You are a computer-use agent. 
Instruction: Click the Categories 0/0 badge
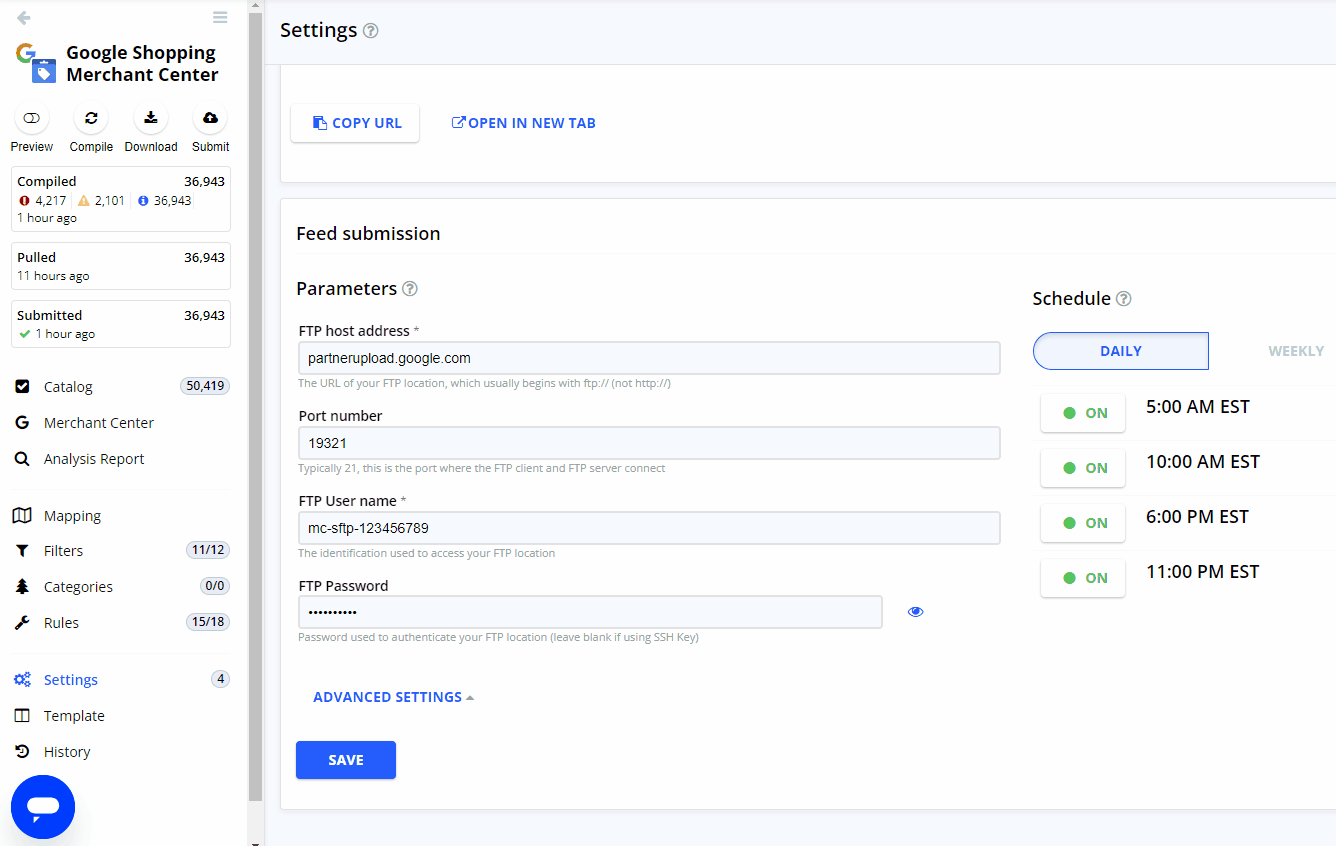coord(215,586)
